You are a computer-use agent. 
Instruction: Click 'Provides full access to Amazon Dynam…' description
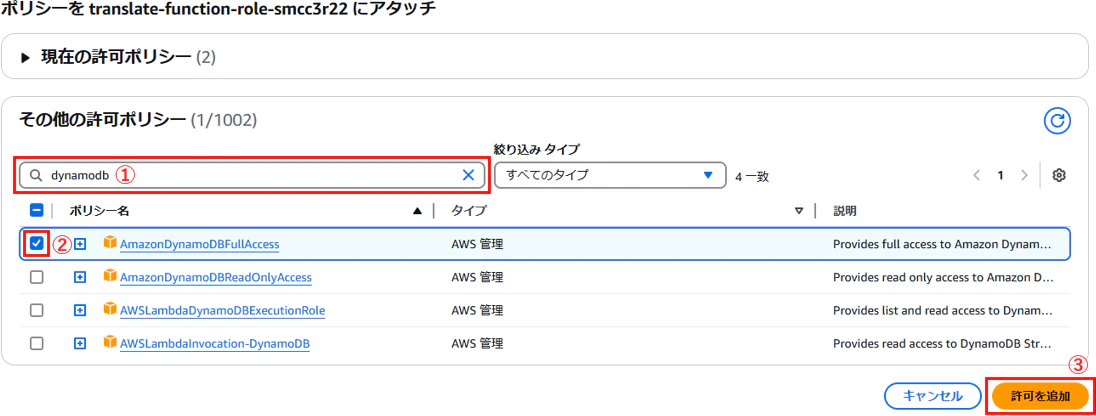coord(942,244)
